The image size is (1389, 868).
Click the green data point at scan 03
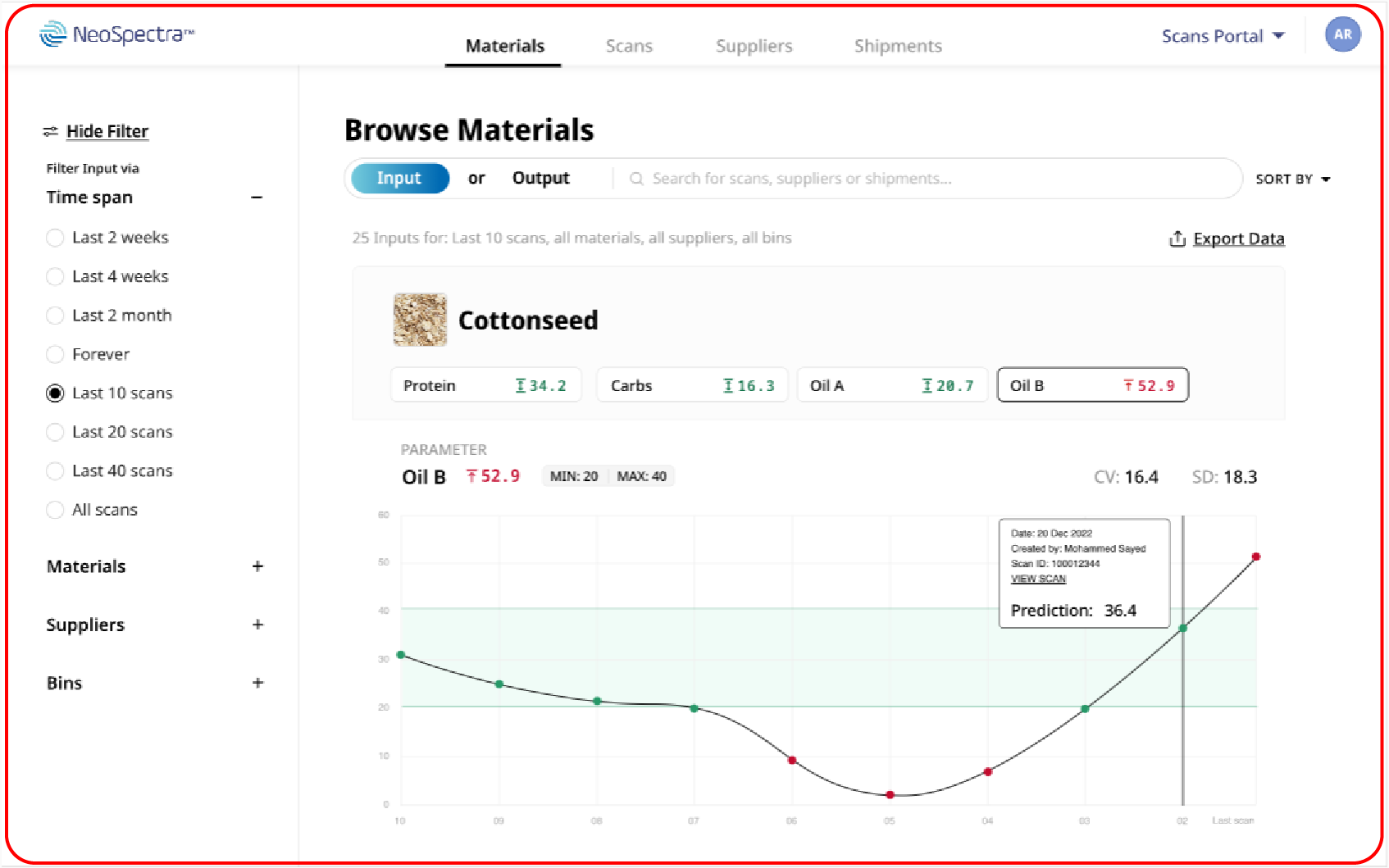click(x=1085, y=709)
